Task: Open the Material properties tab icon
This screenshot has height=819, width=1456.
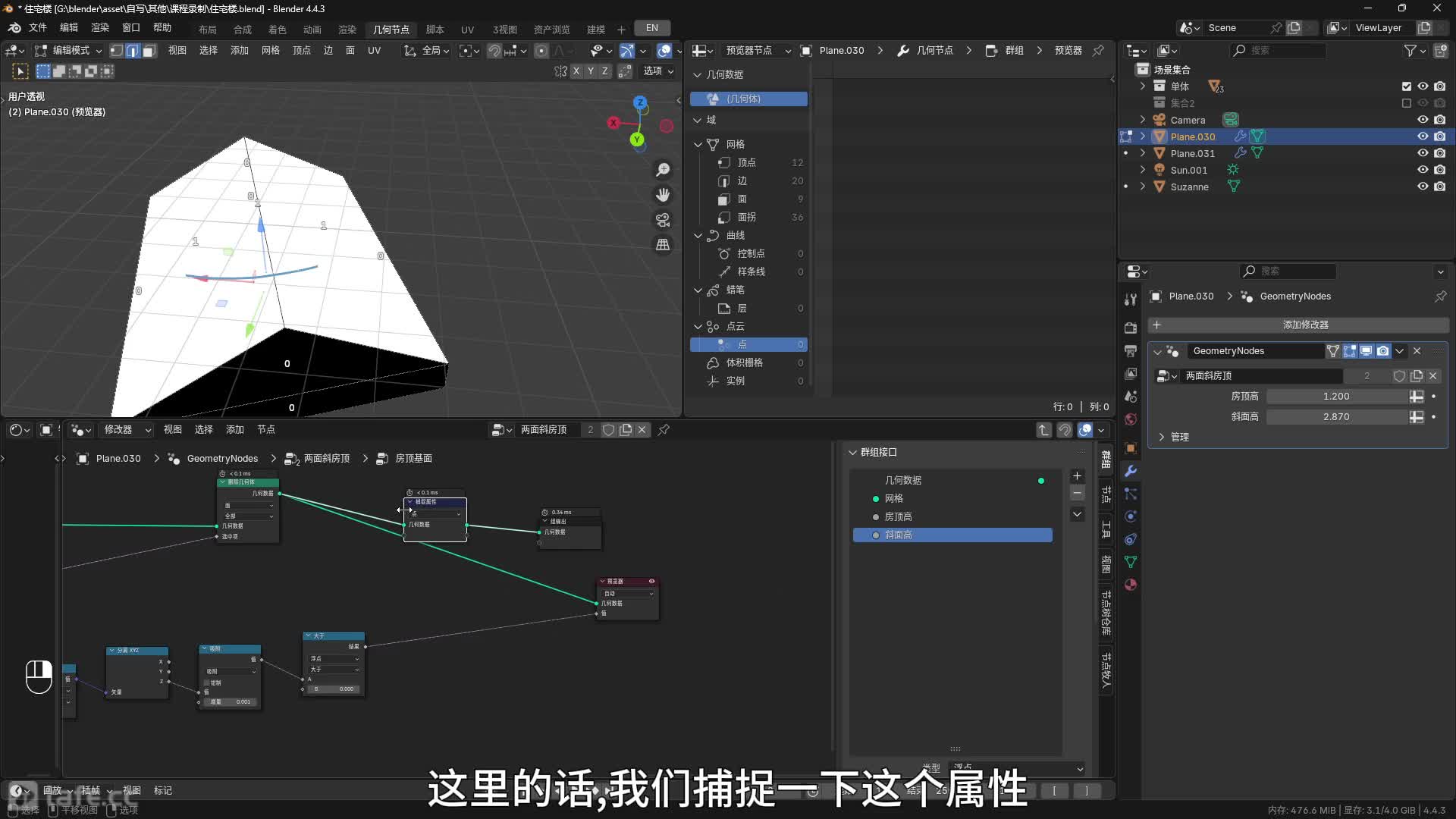Action: (x=1131, y=585)
